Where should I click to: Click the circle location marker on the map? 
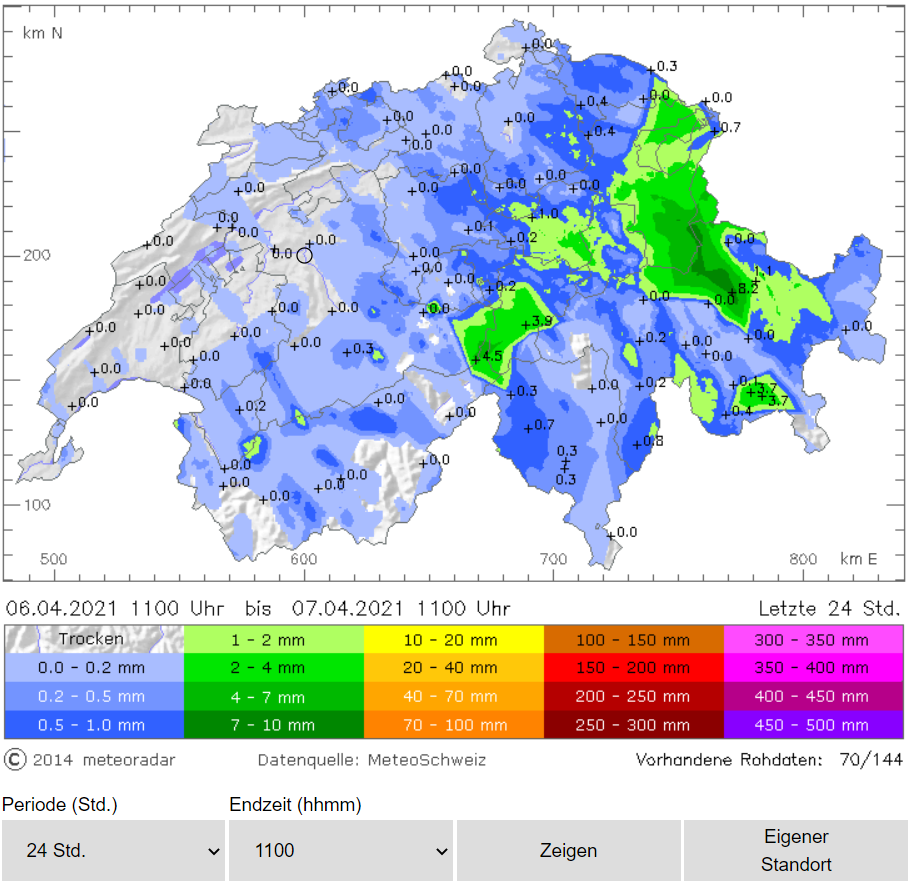click(x=305, y=254)
